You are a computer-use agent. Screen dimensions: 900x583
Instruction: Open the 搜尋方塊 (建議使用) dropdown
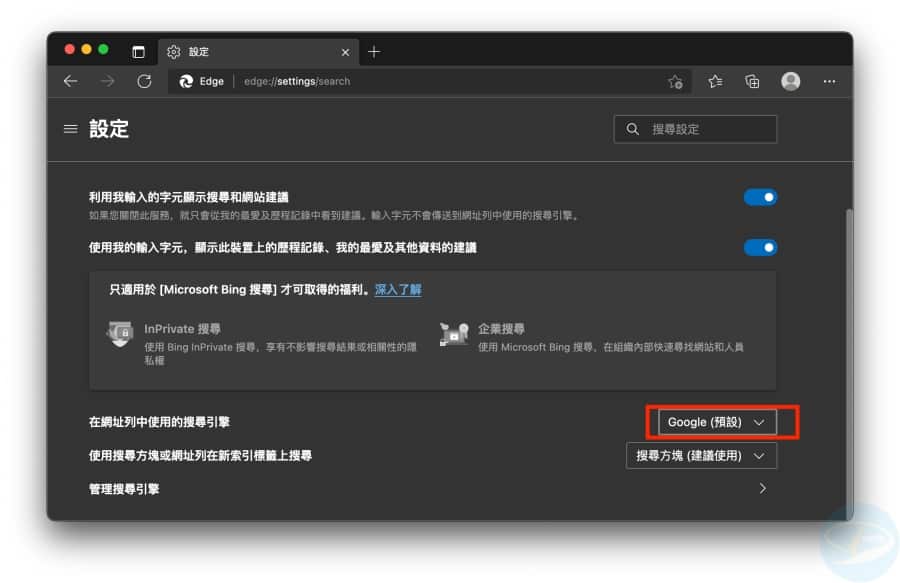(x=701, y=456)
